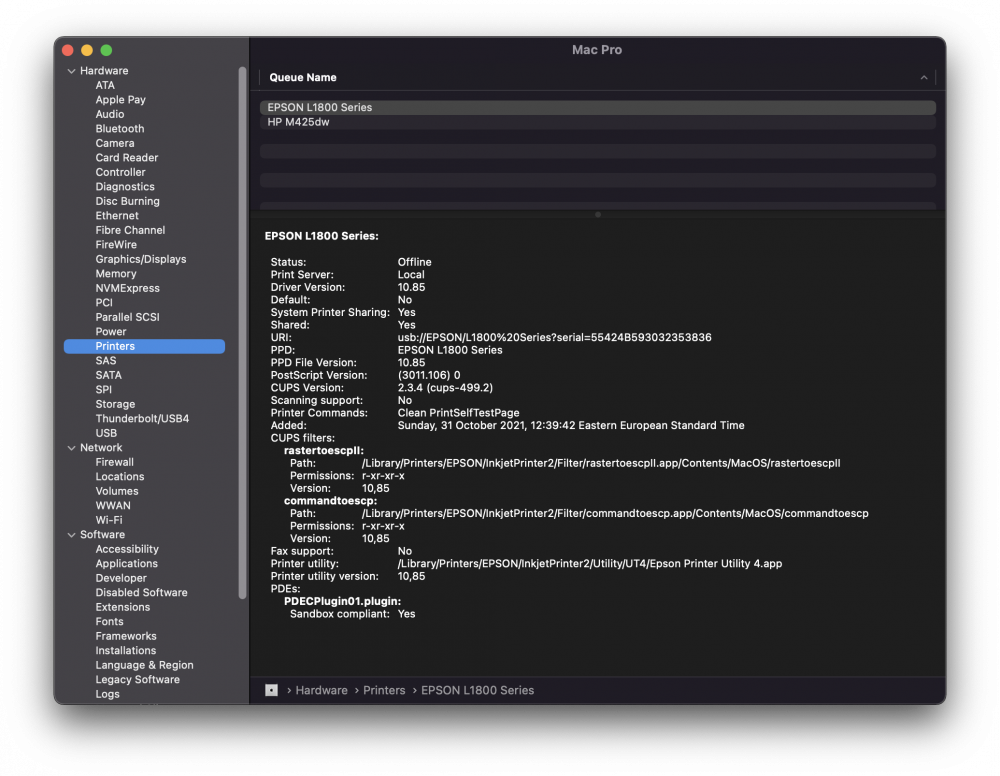Click the computer icon in path bar
The image size is (1000, 776).
(271, 690)
